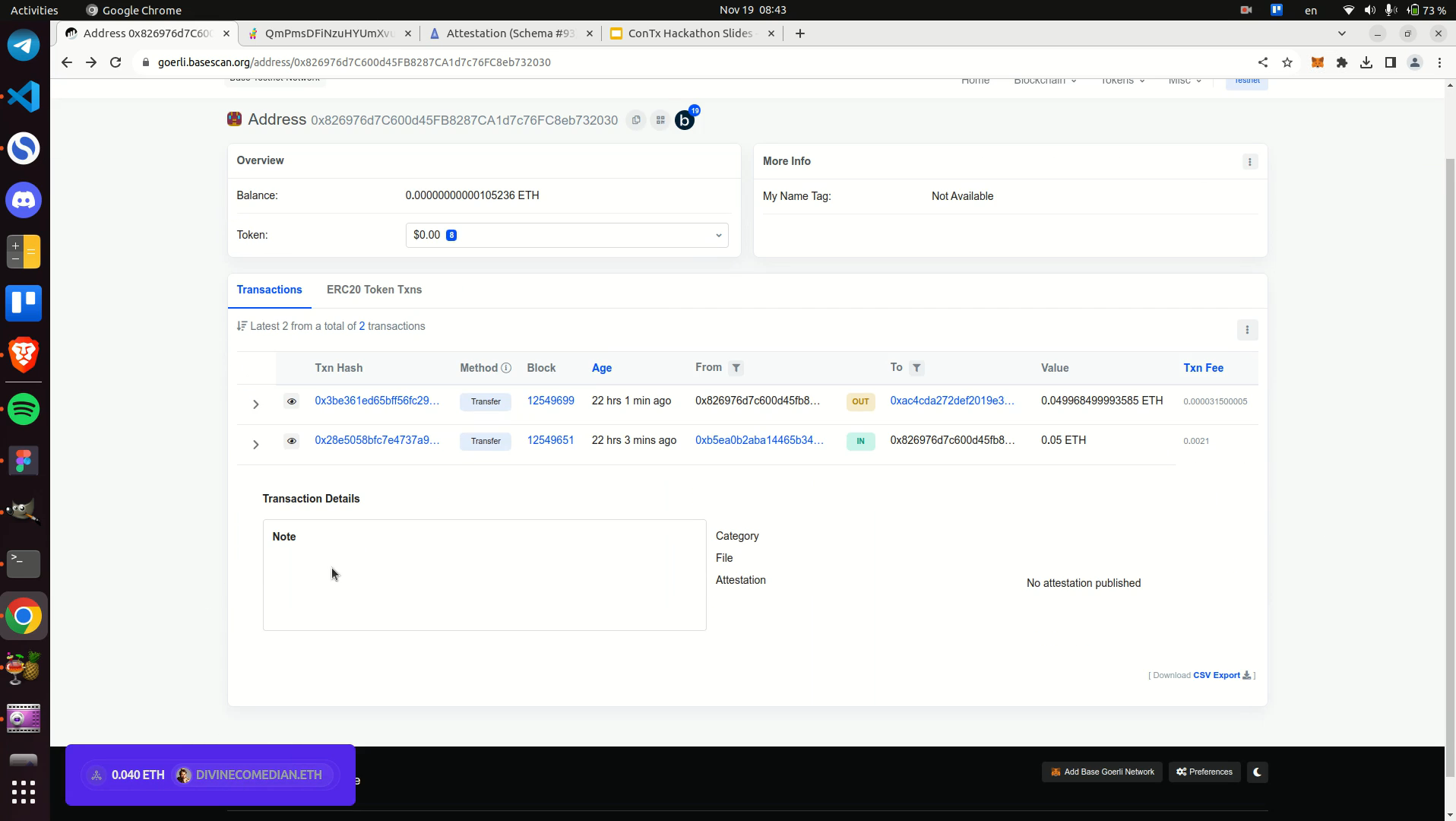Toggle Chrome side panel icon

(x=1391, y=62)
